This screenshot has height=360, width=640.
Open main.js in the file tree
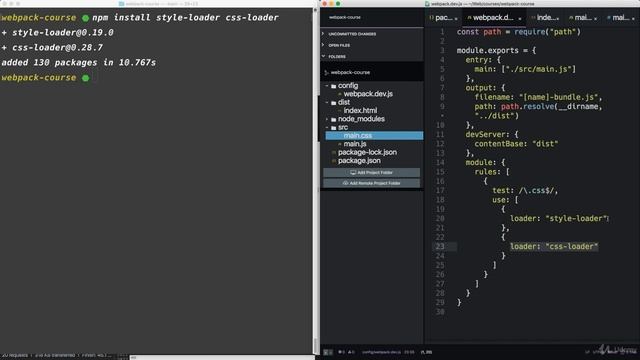[355, 144]
